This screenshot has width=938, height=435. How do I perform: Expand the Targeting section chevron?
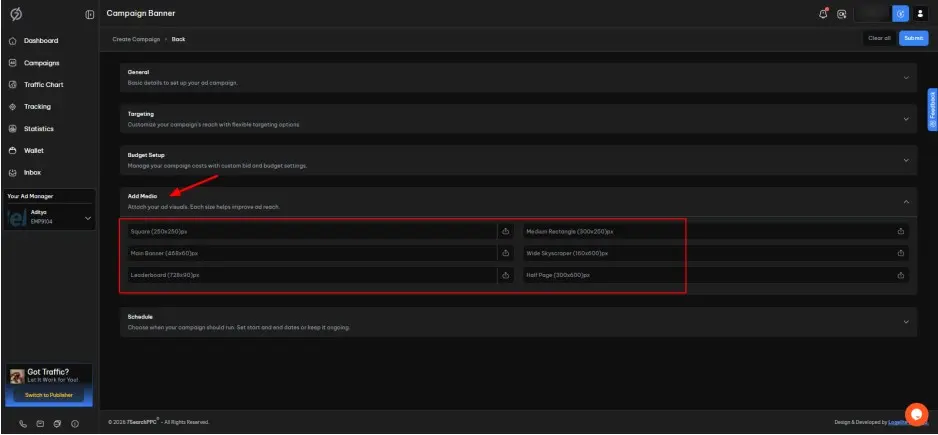pyautogui.click(x=906, y=119)
